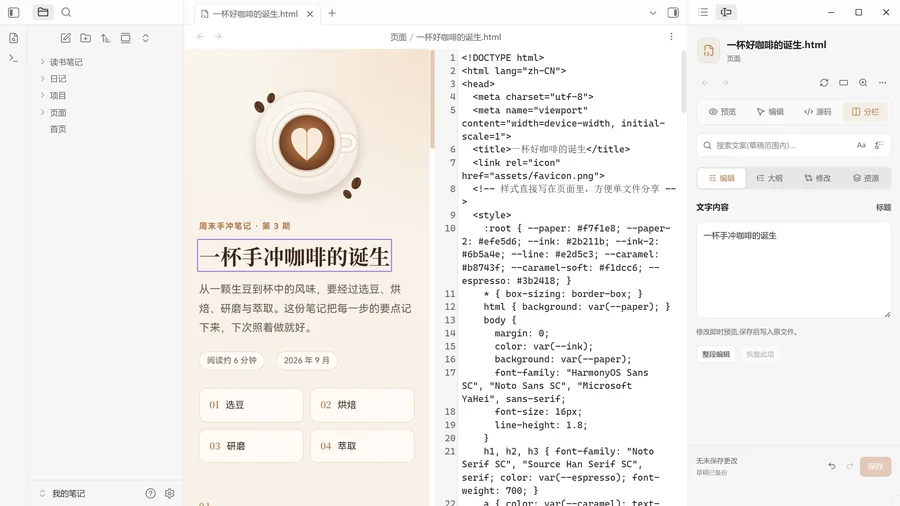Open the search magnifier in left sidebar
This screenshot has height=506, width=900.
[x=66, y=12]
